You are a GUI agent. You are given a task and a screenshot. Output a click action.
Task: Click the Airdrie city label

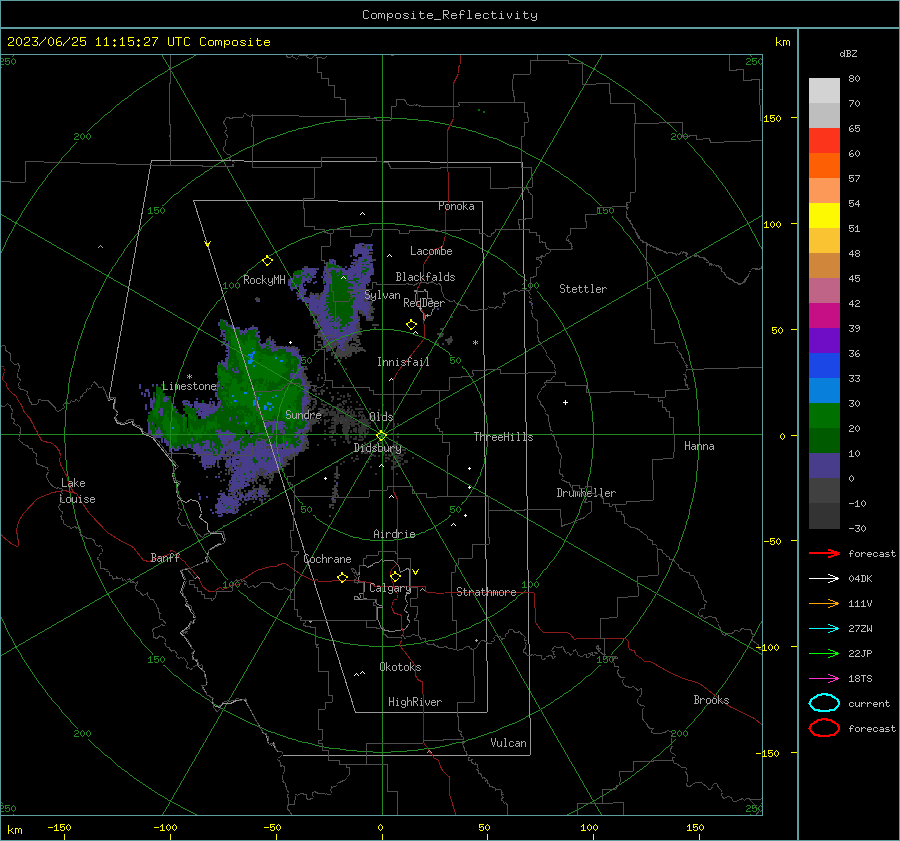tap(394, 534)
